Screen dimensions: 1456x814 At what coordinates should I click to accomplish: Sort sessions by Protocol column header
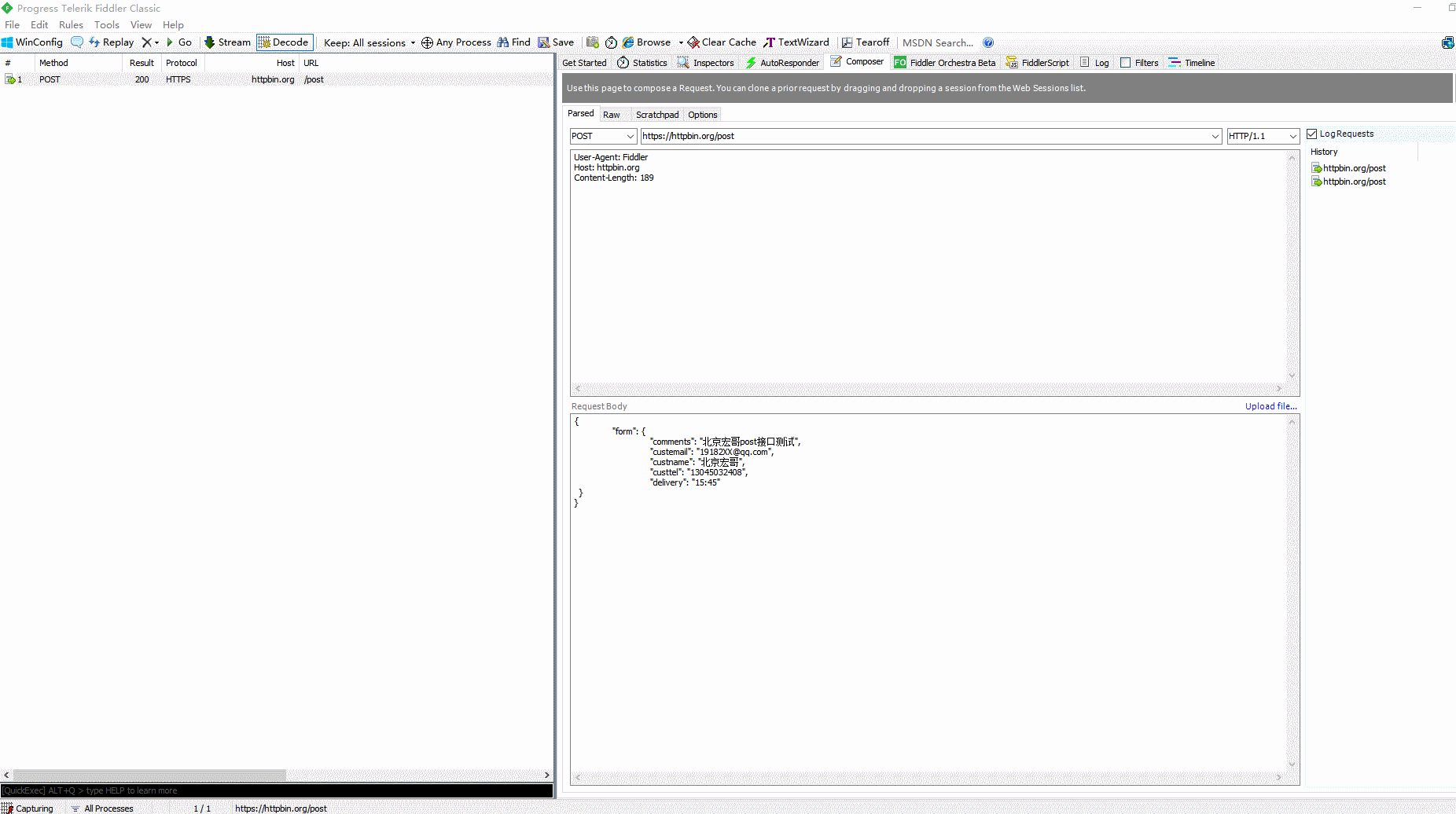[x=182, y=63]
